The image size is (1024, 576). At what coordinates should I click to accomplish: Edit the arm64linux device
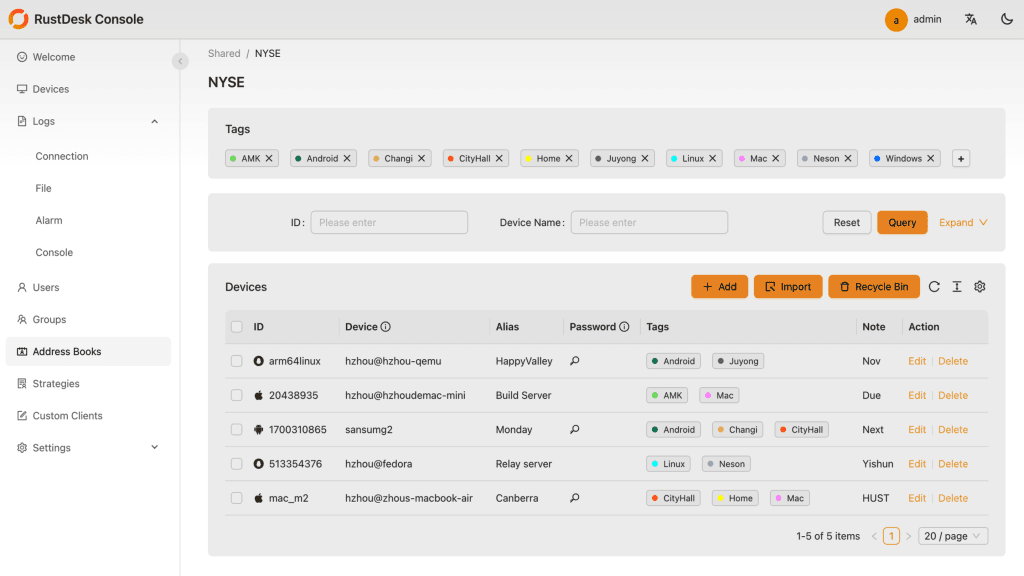pyautogui.click(x=917, y=361)
